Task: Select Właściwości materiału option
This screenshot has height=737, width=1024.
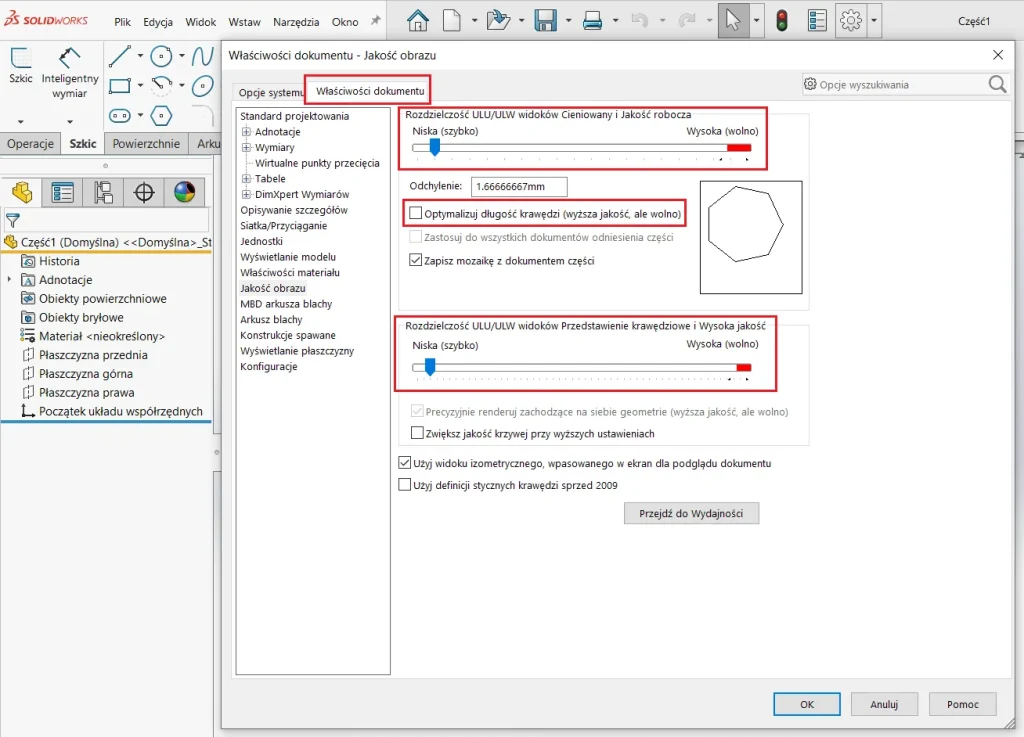Action: click(x=290, y=273)
